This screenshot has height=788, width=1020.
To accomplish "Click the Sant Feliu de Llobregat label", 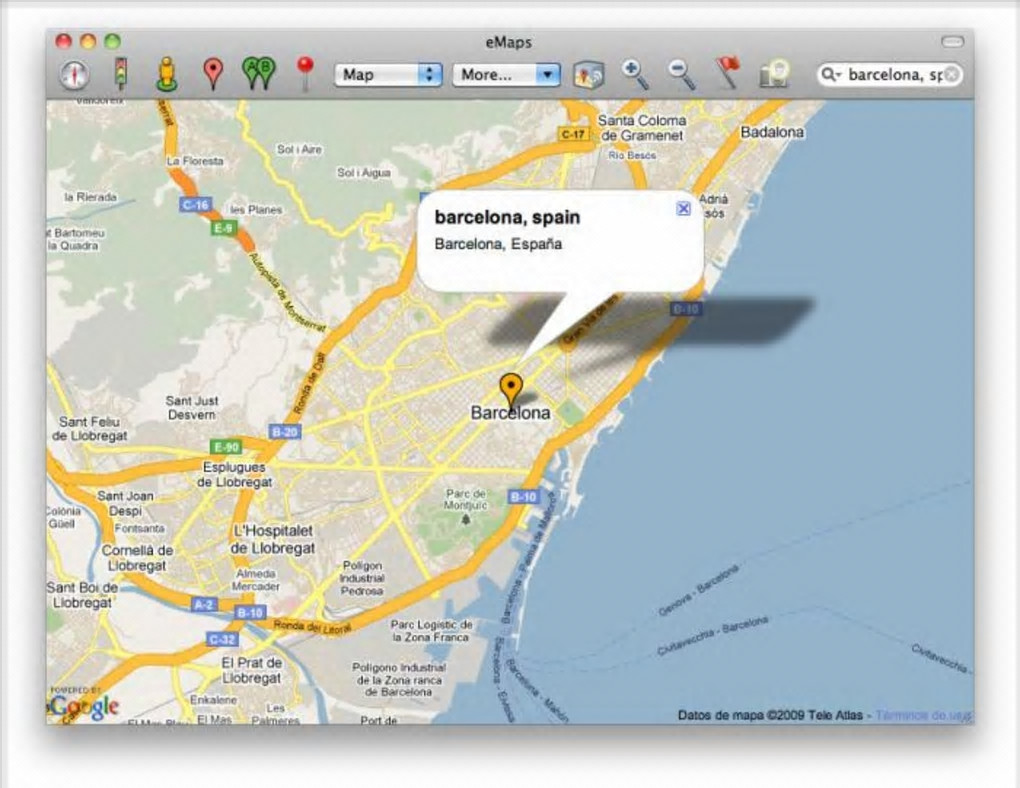I will pyautogui.click(x=90, y=429).
